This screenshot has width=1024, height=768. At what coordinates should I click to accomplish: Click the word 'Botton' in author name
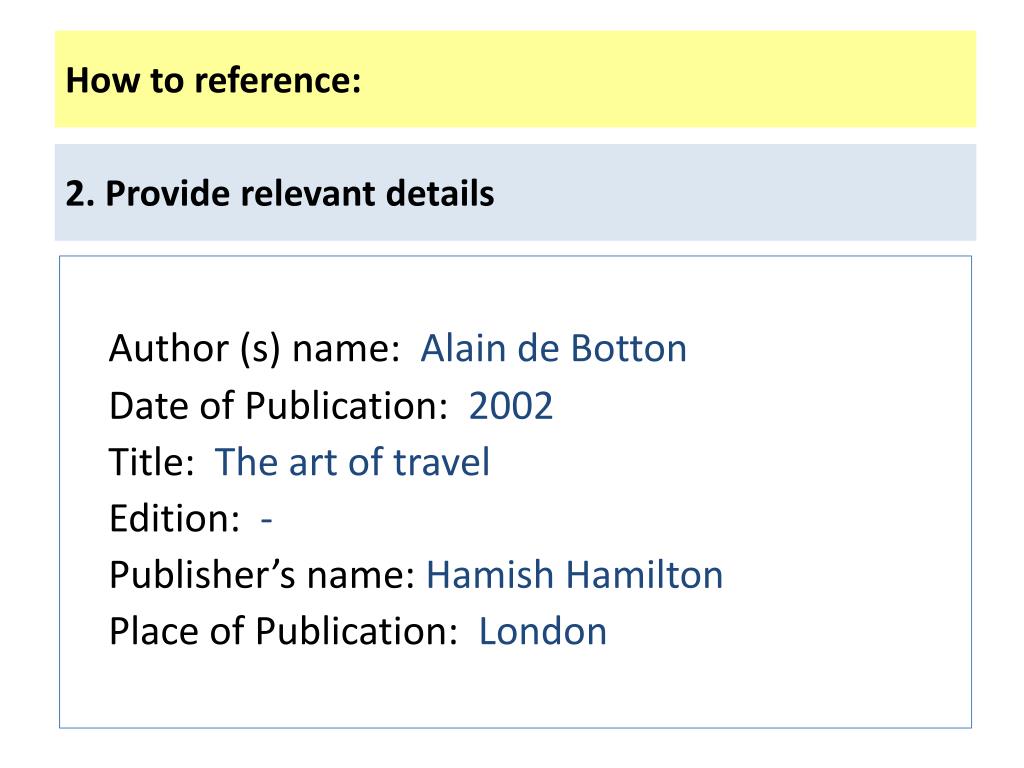pos(629,348)
